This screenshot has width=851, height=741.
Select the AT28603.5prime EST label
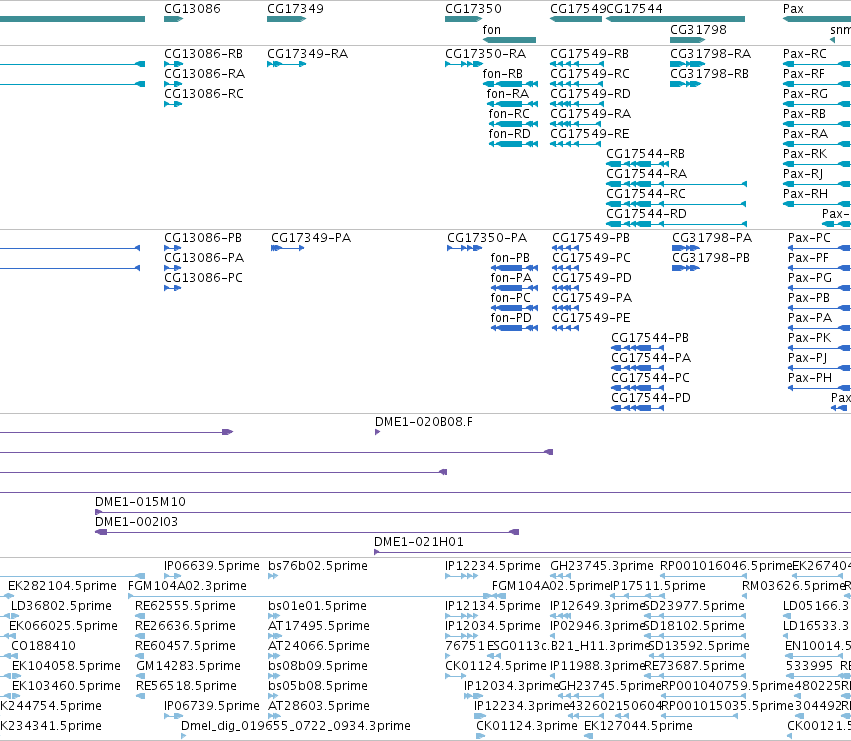(319, 706)
